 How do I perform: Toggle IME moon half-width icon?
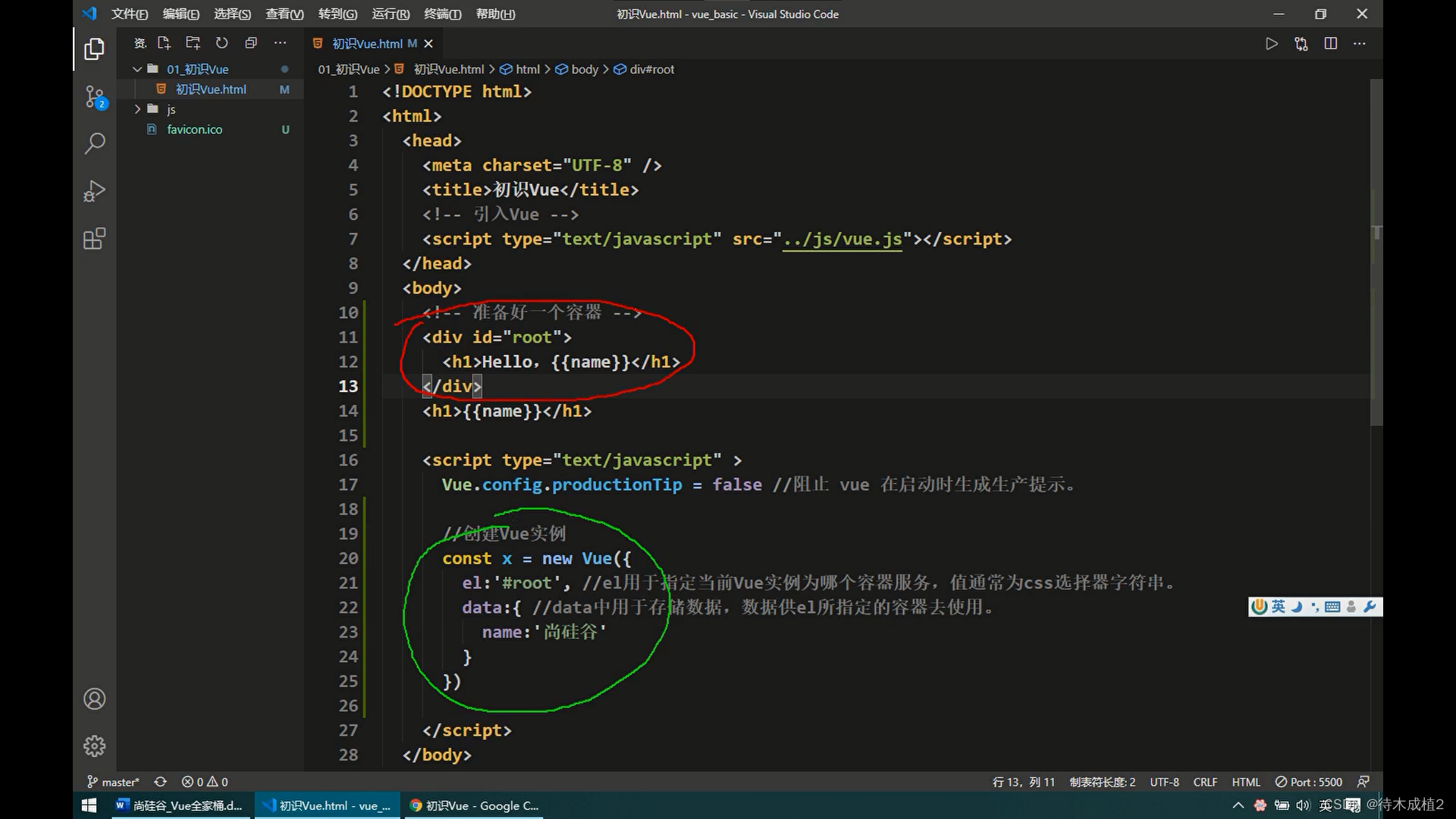[1297, 607]
